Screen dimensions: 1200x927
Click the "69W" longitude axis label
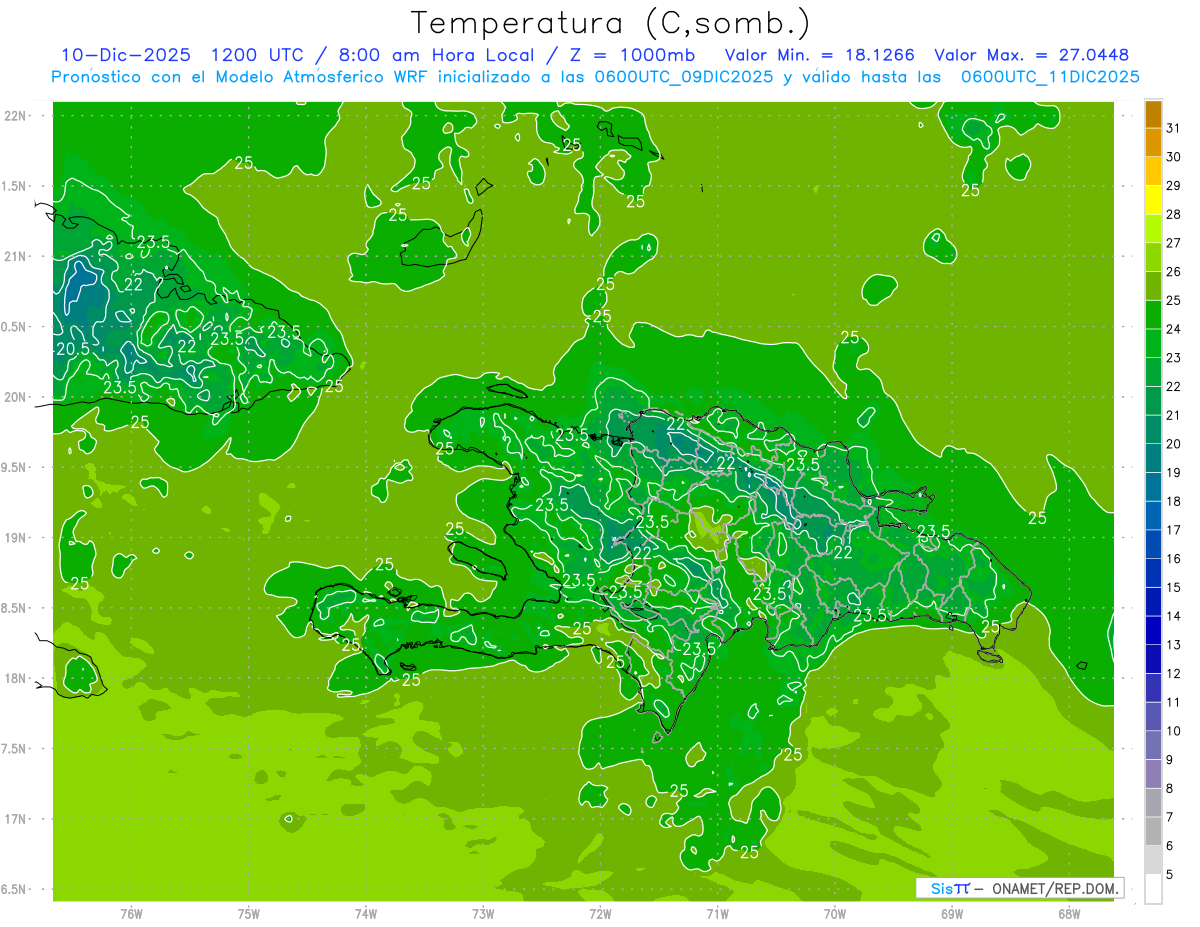tap(952, 914)
